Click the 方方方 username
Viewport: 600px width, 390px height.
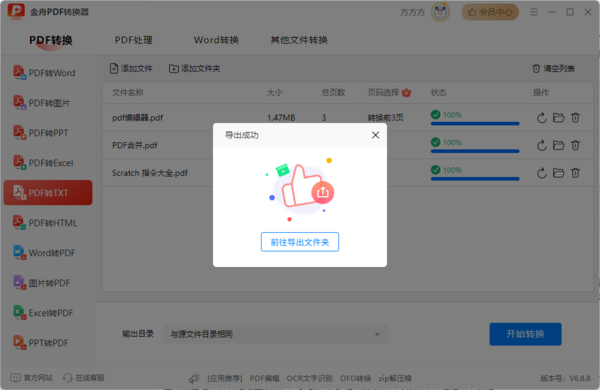tap(412, 12)
